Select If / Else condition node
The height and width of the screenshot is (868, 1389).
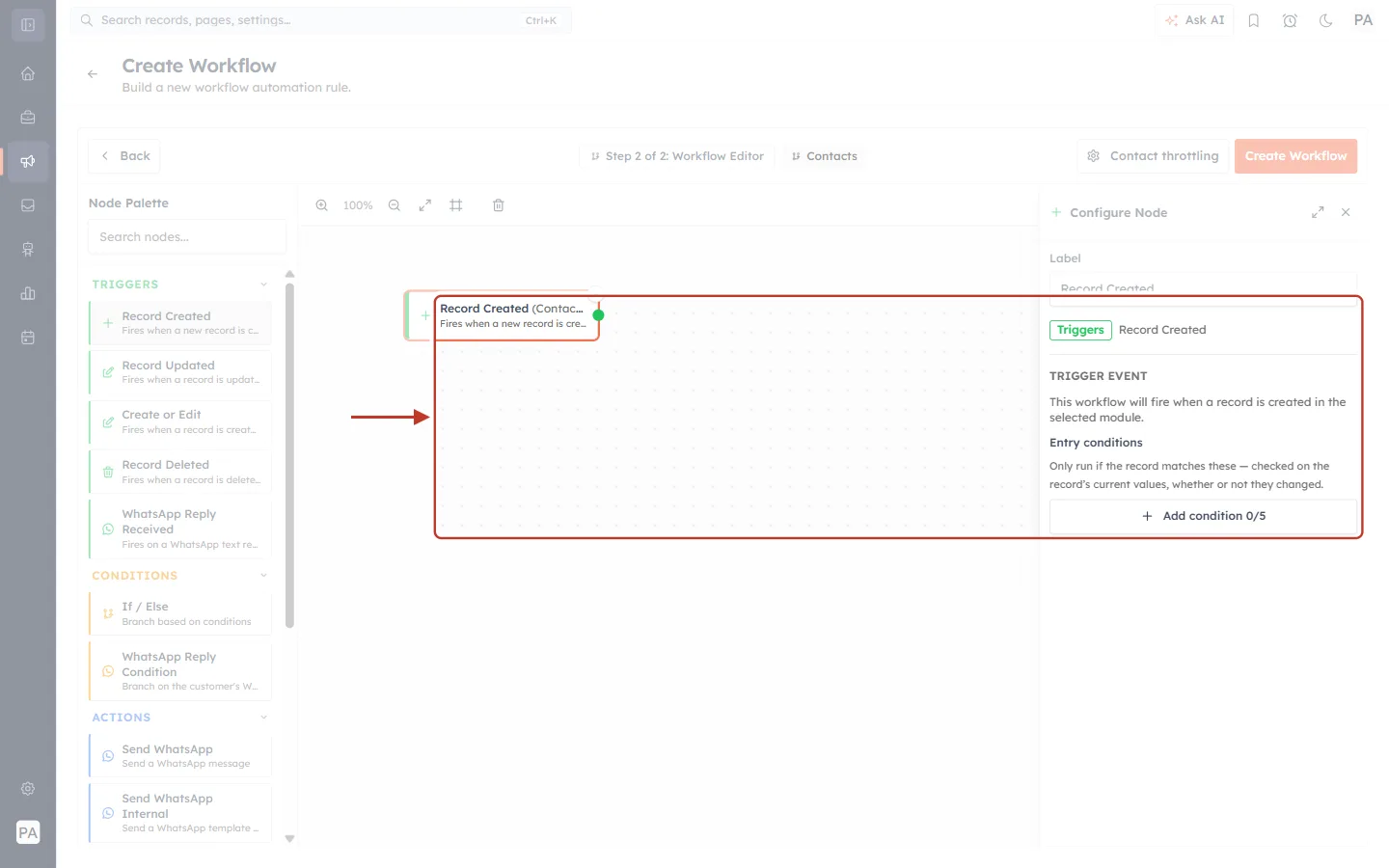[180, 613]
